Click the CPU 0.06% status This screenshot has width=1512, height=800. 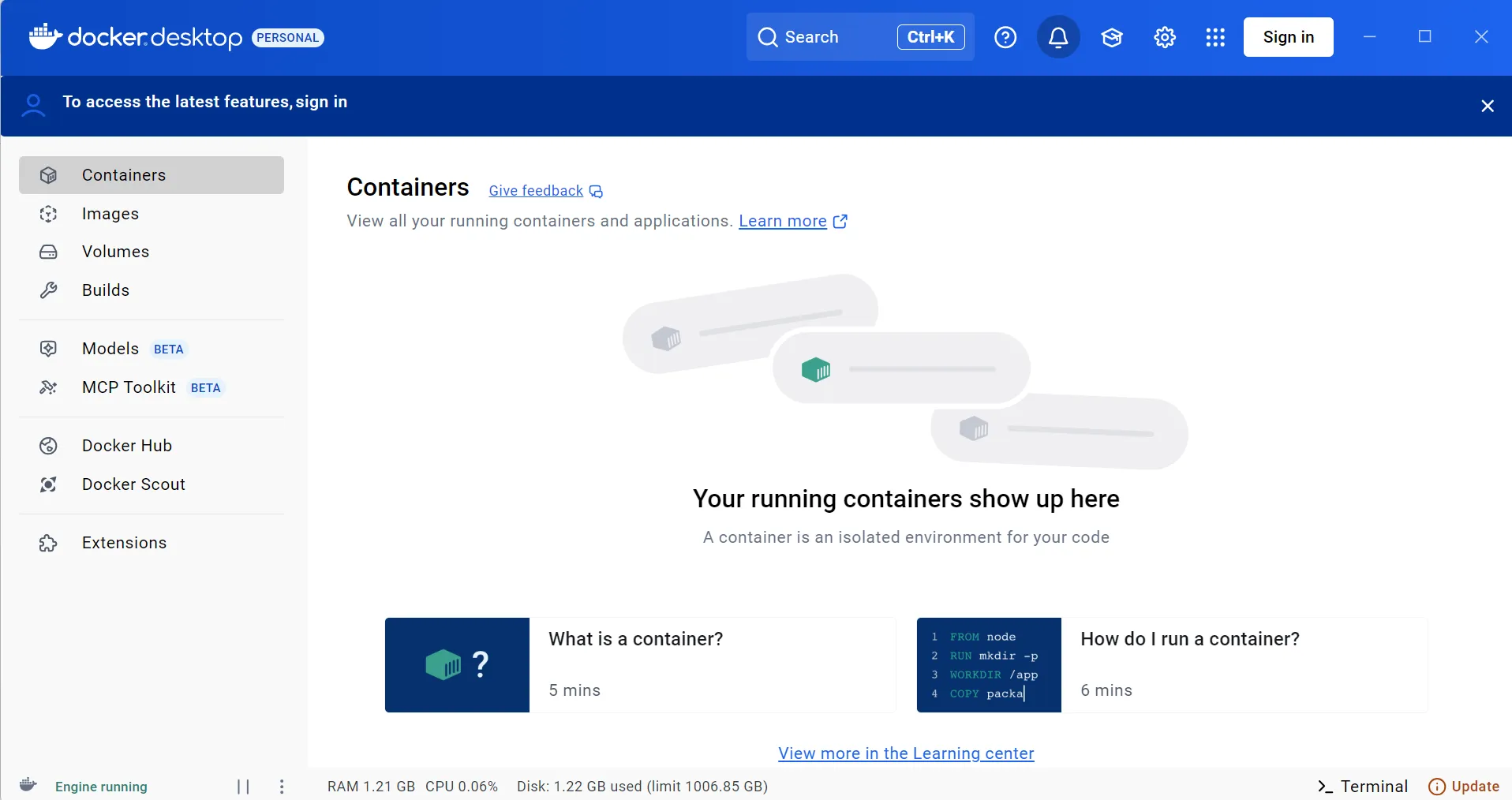tap(462, 787)
